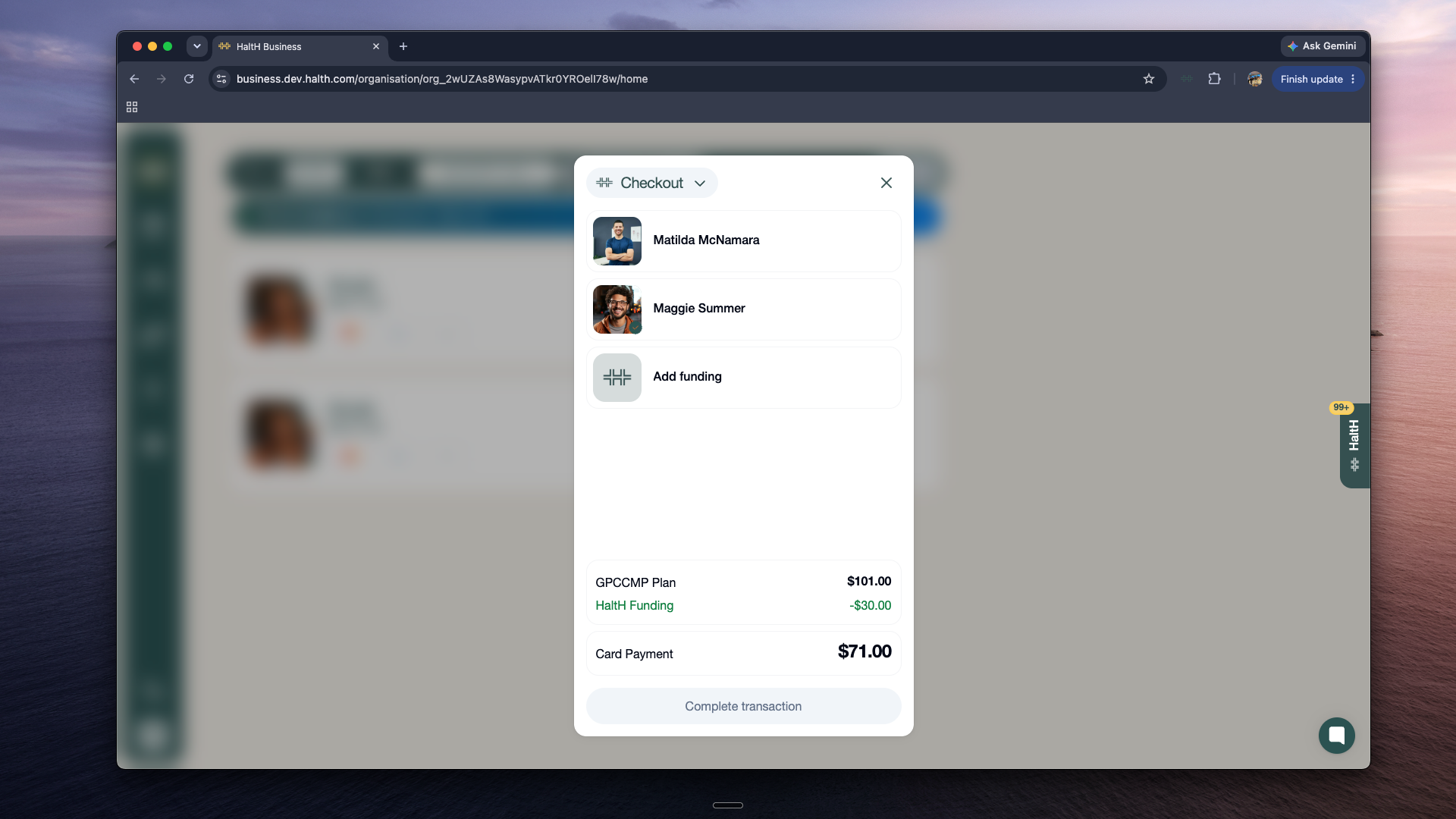1456x819 pixels.
Task: Click the HaltH Funding line
Action: pyautogui.click(x=635, y=605)
